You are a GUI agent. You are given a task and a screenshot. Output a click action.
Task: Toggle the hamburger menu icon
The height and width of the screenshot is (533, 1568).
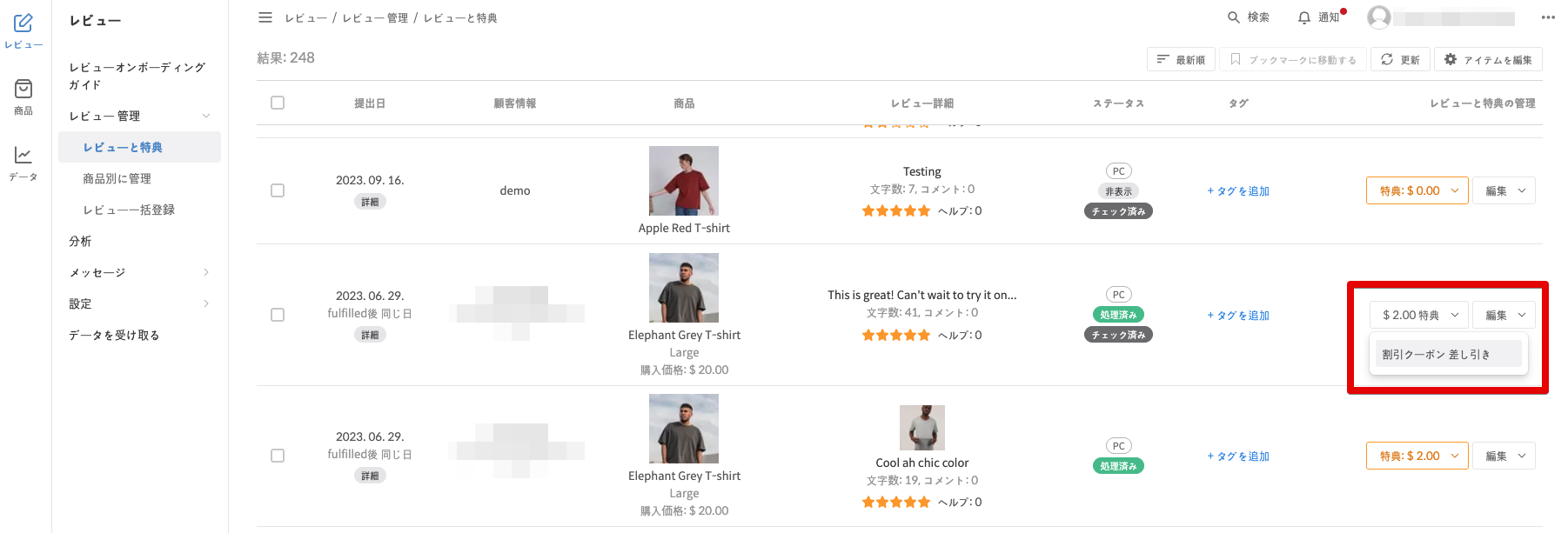click(265, 17)
